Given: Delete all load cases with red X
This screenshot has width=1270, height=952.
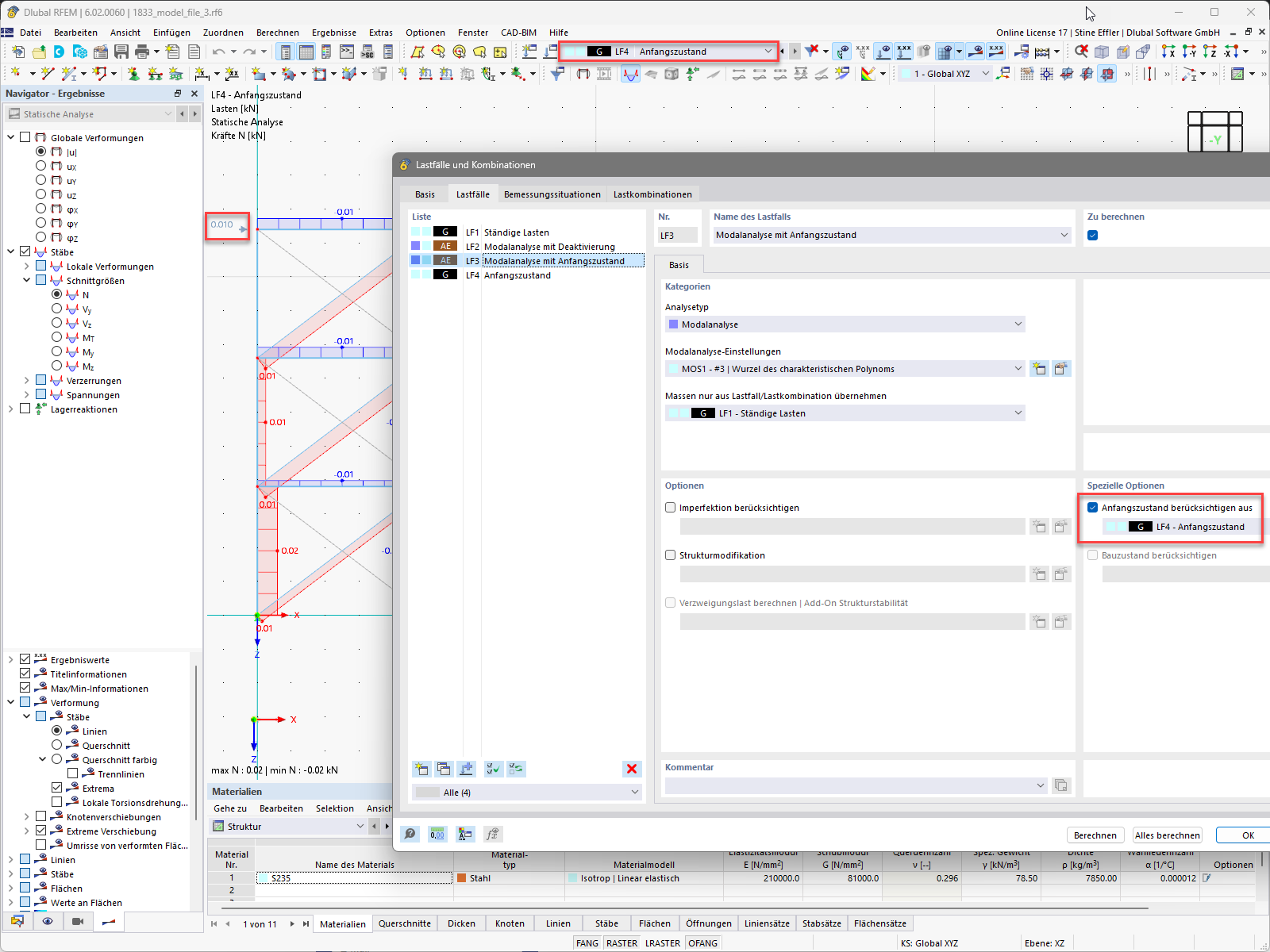Looking at the screenshot, I should pyautogui.click(x=632, y=769).
